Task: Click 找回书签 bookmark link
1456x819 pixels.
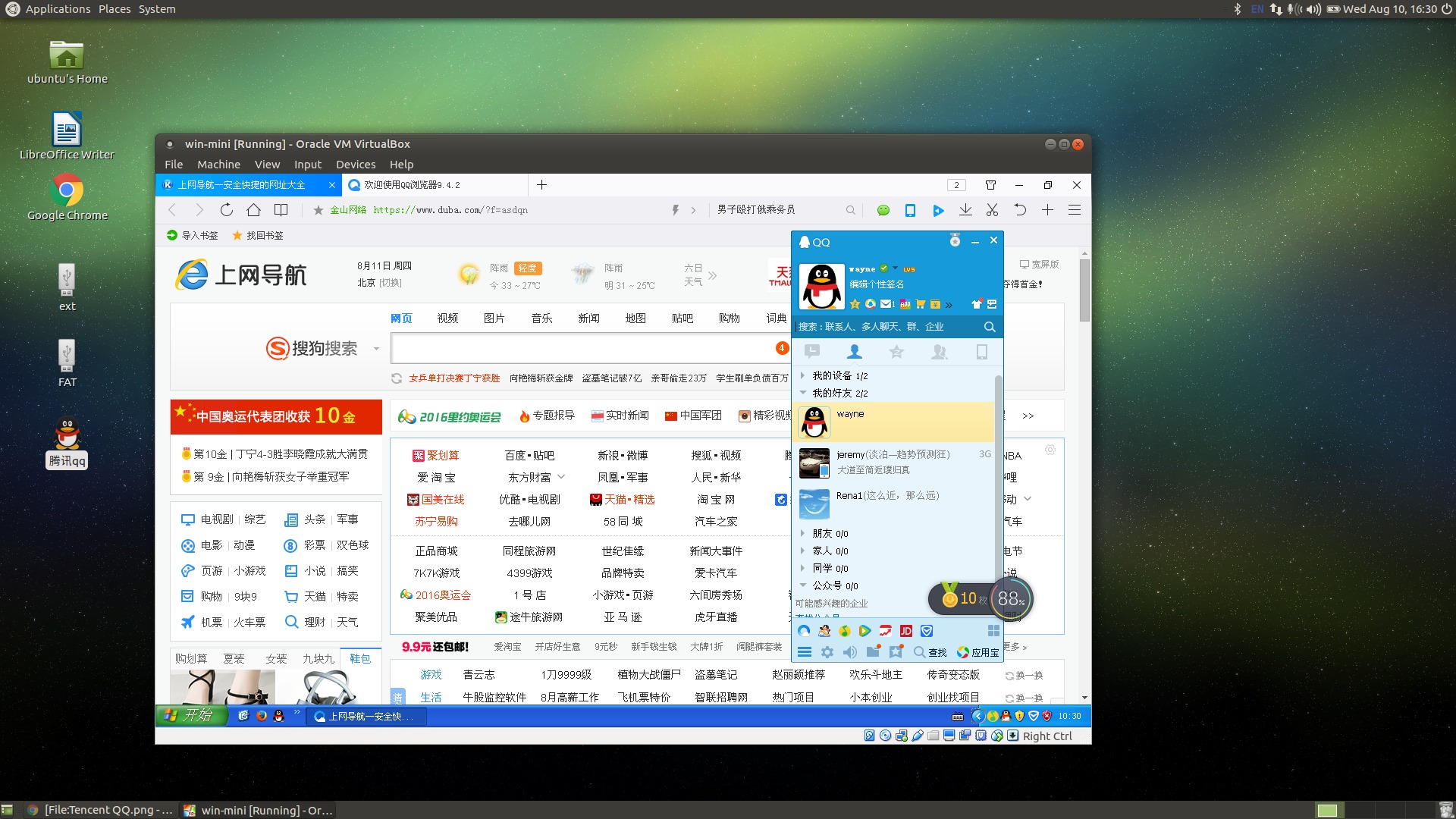Action: [258, 236]
